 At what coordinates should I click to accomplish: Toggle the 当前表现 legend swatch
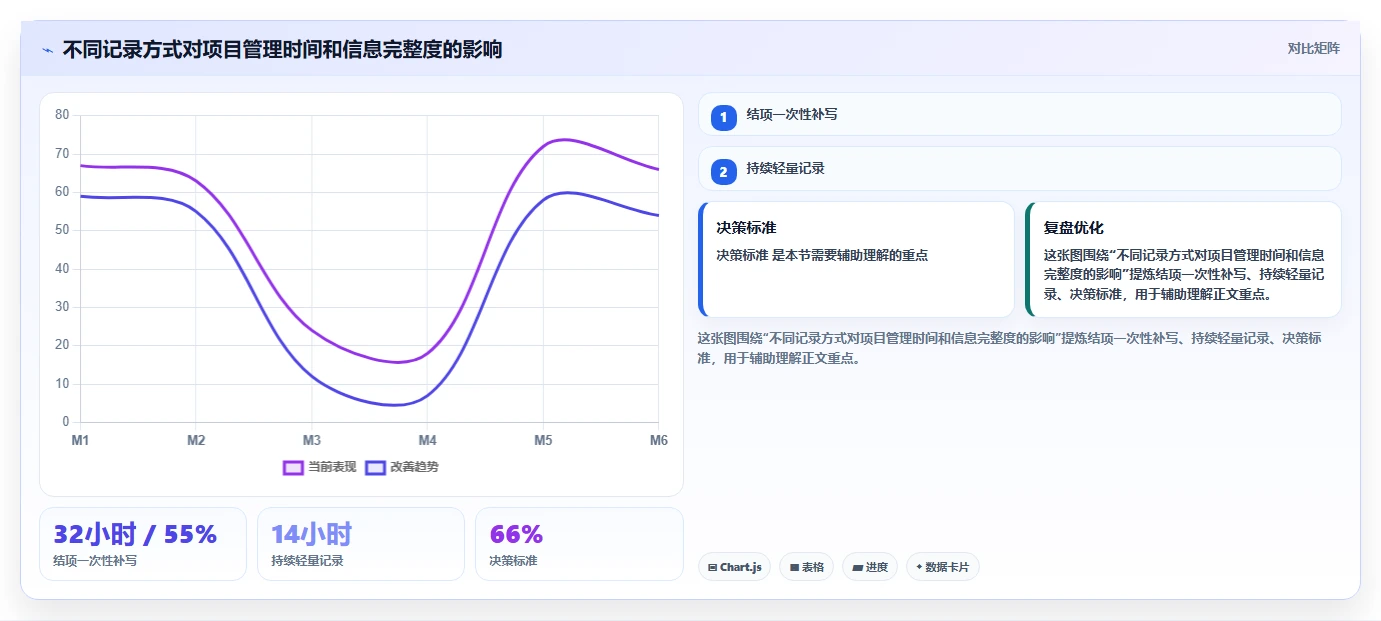click(293, 467)
